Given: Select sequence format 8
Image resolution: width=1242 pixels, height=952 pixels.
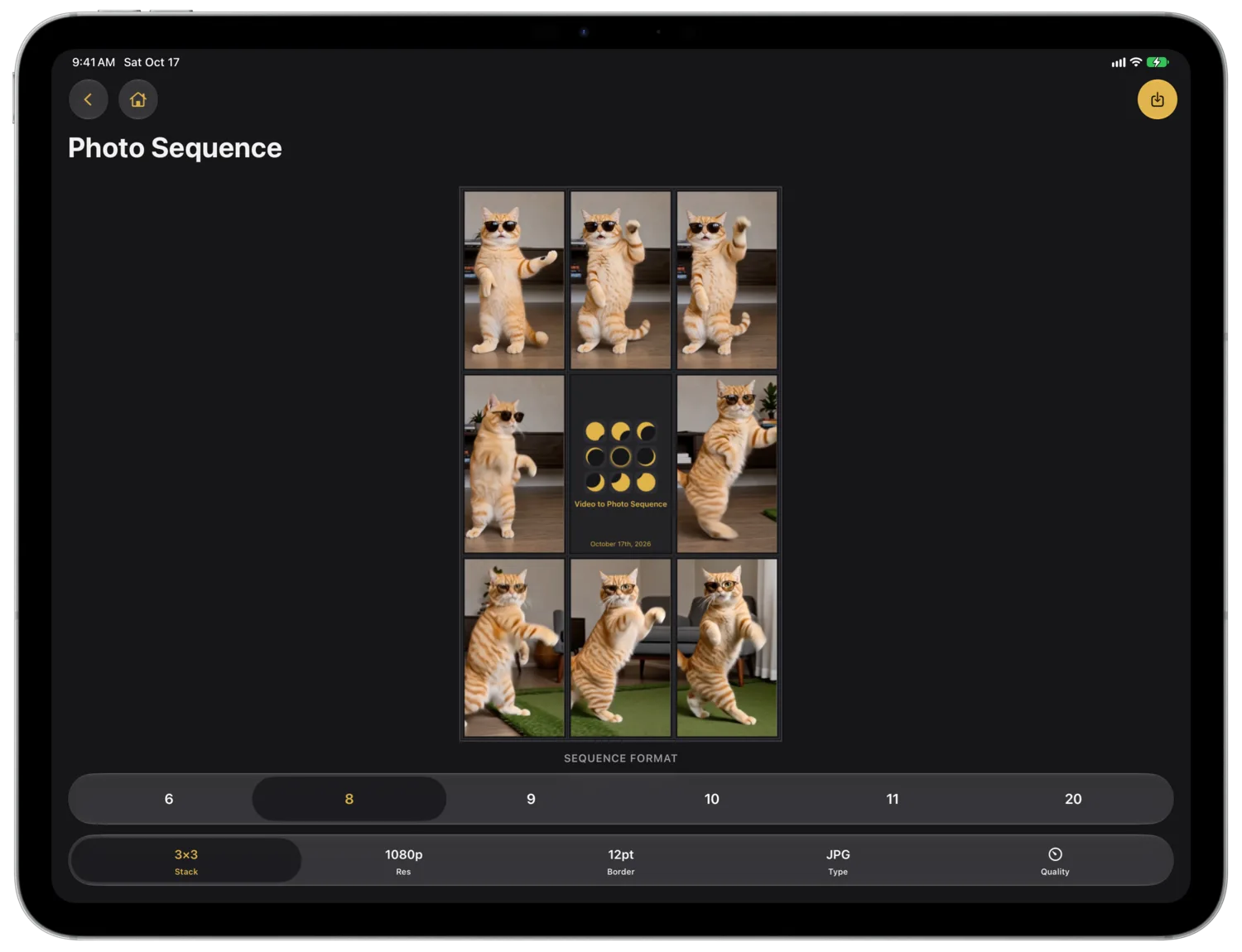Looking at the screenshot, I should click(349, 799).
